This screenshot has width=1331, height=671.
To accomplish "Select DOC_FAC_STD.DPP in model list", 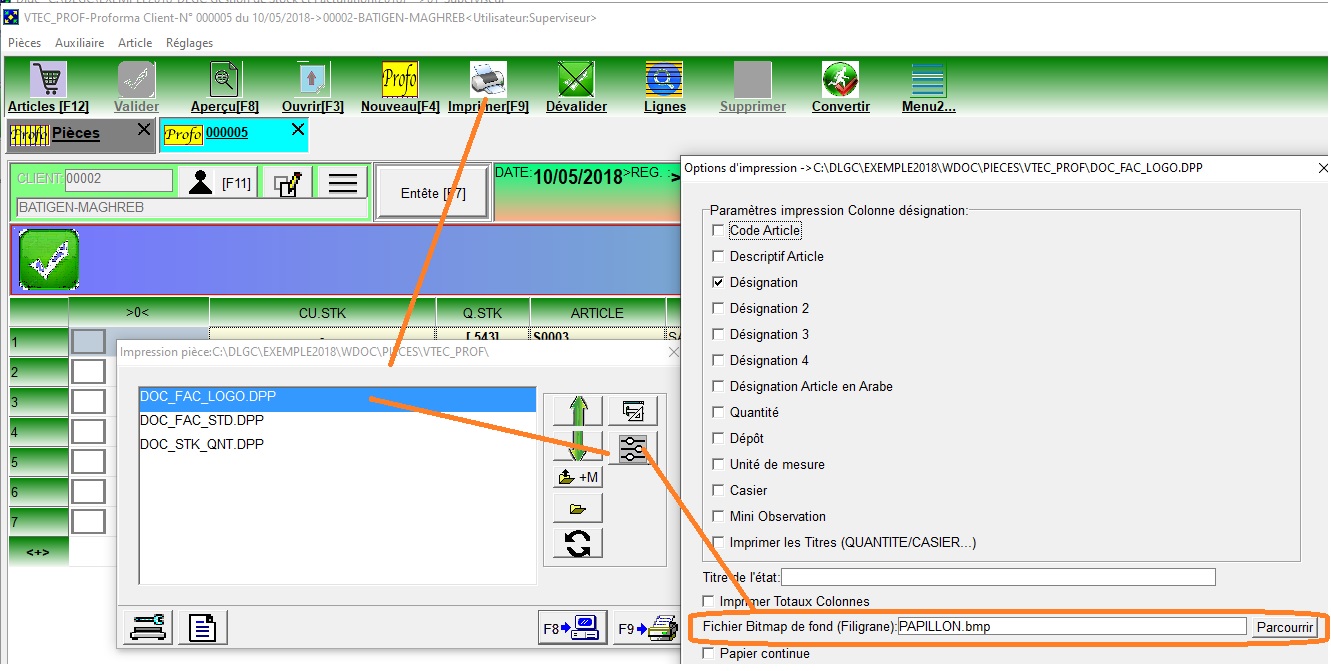I will (x=337, y=420).
